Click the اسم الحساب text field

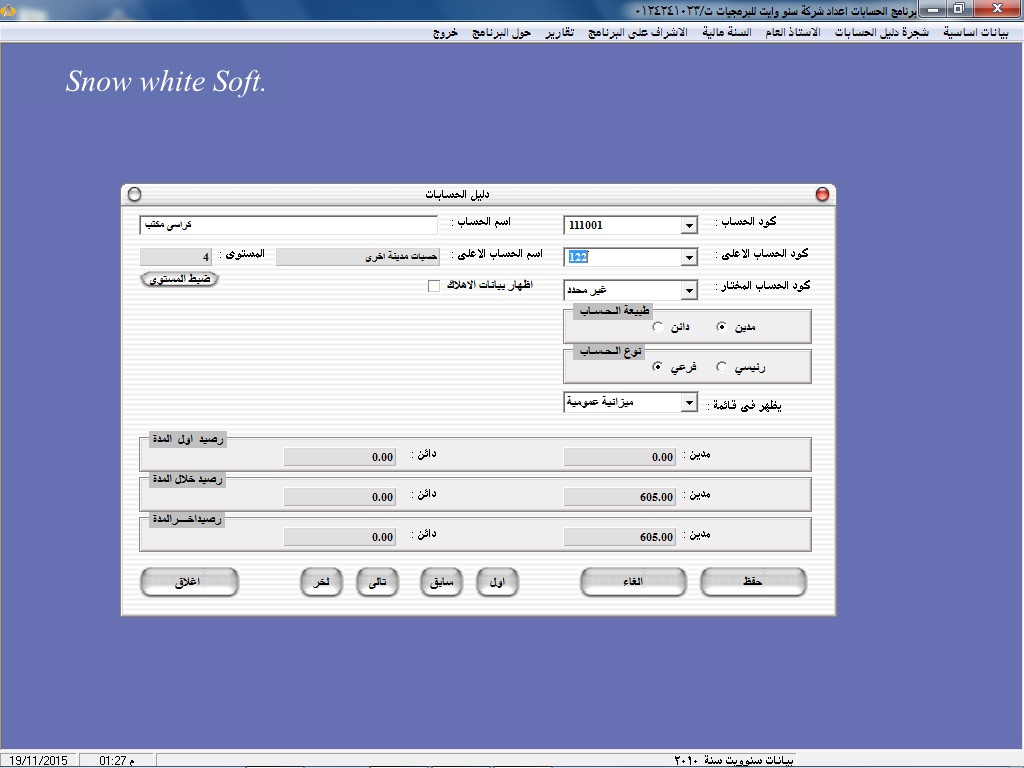click(289, 225)
